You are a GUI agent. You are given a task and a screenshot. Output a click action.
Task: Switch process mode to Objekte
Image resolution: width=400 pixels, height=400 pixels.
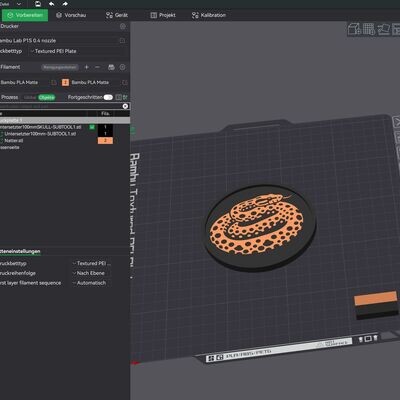pos(47,97)
